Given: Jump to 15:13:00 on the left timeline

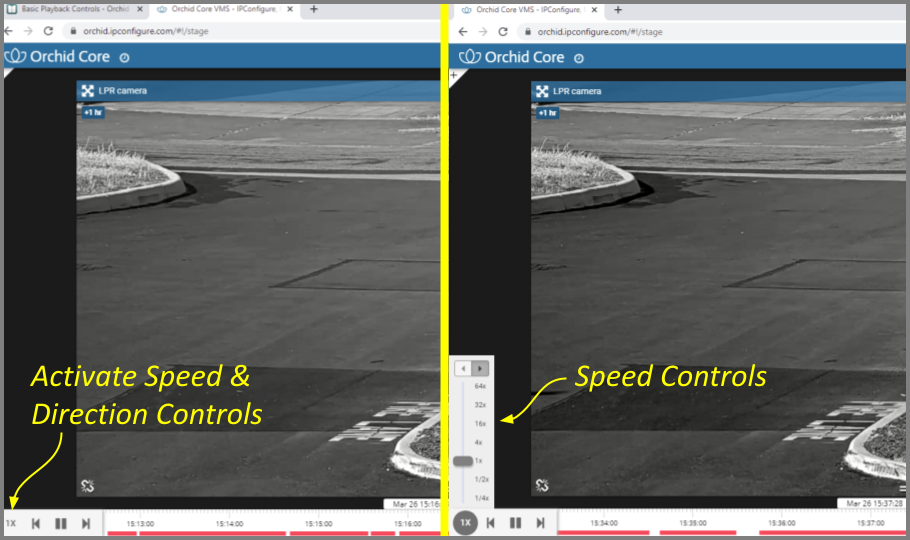Looking at the screenshot, I should tap(140, 524).
